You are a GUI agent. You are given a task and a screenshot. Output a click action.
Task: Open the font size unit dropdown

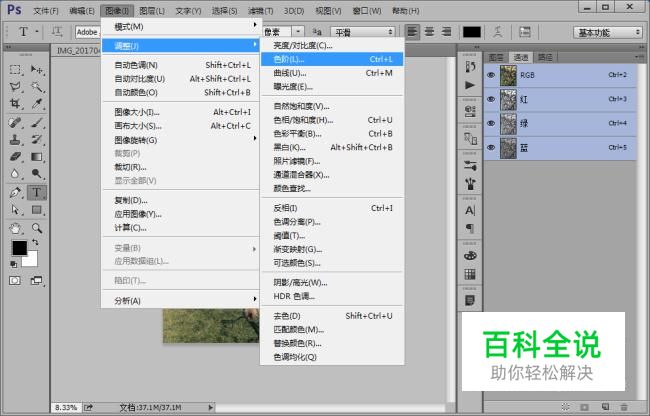click(x=298, y=32)
